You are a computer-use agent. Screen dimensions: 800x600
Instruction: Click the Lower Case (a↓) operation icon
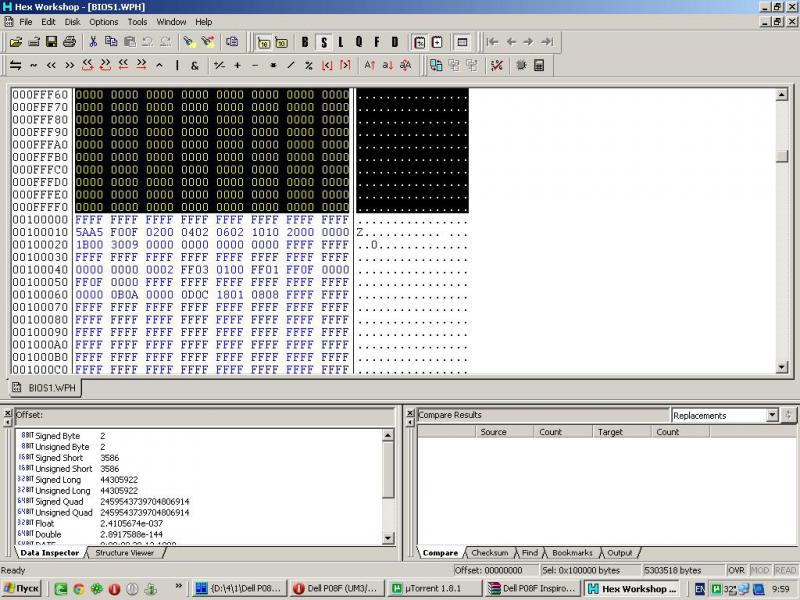point(388,65)
